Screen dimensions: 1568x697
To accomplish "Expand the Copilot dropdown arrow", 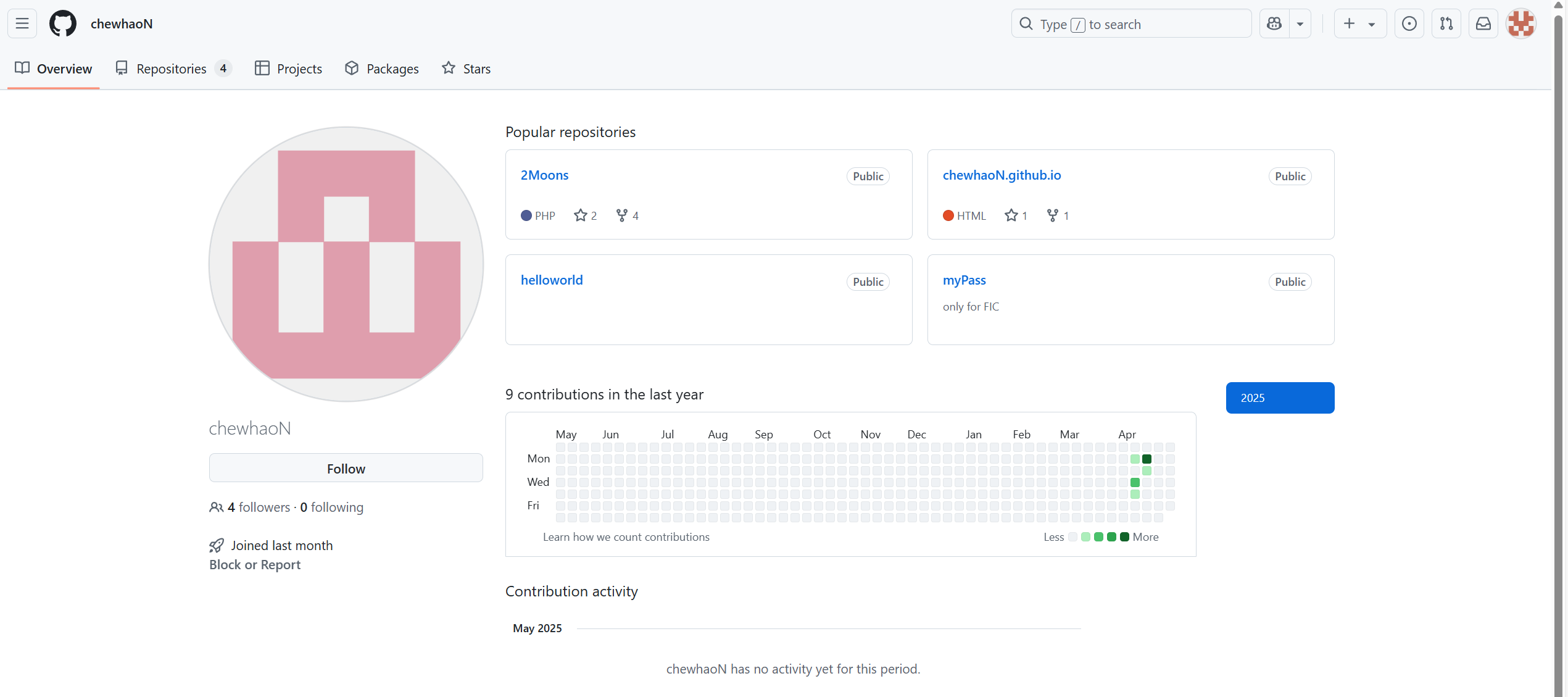I will [1300, 24].
